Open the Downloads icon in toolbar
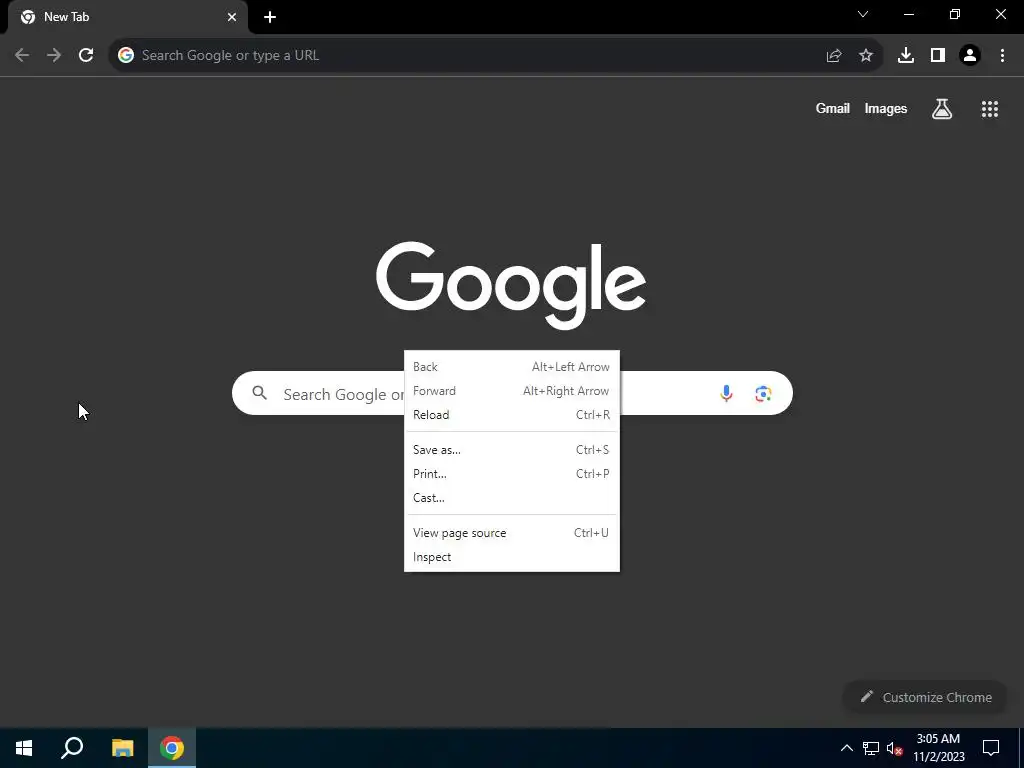1024x768 pixels. point(906,56)
